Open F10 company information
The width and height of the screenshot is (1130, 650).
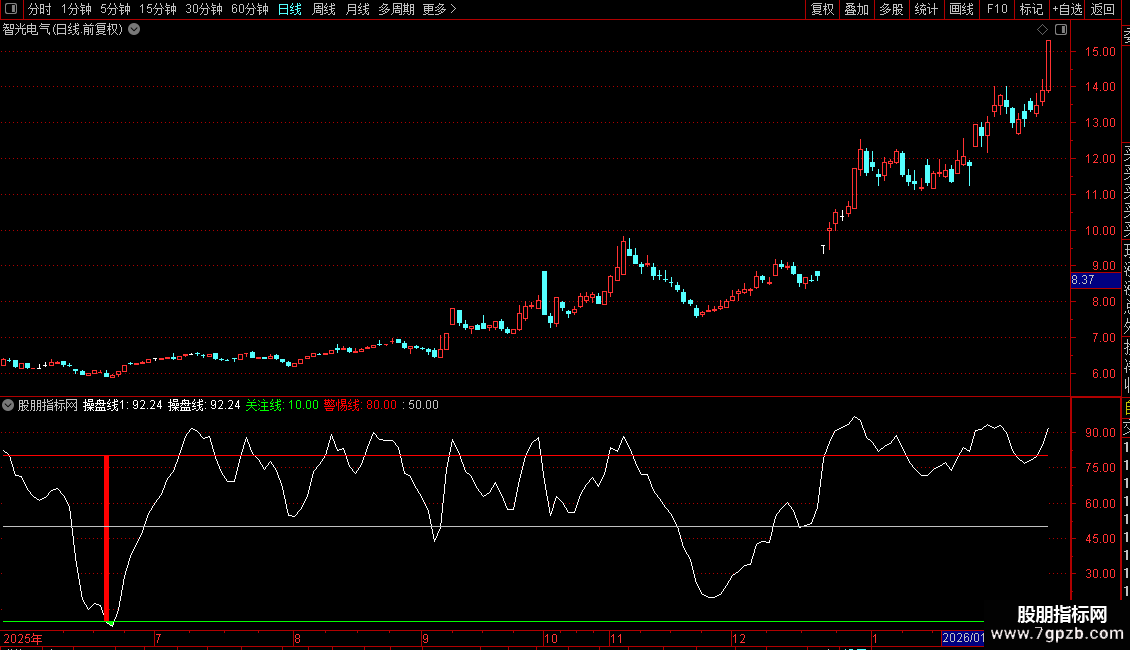point(997,9)
